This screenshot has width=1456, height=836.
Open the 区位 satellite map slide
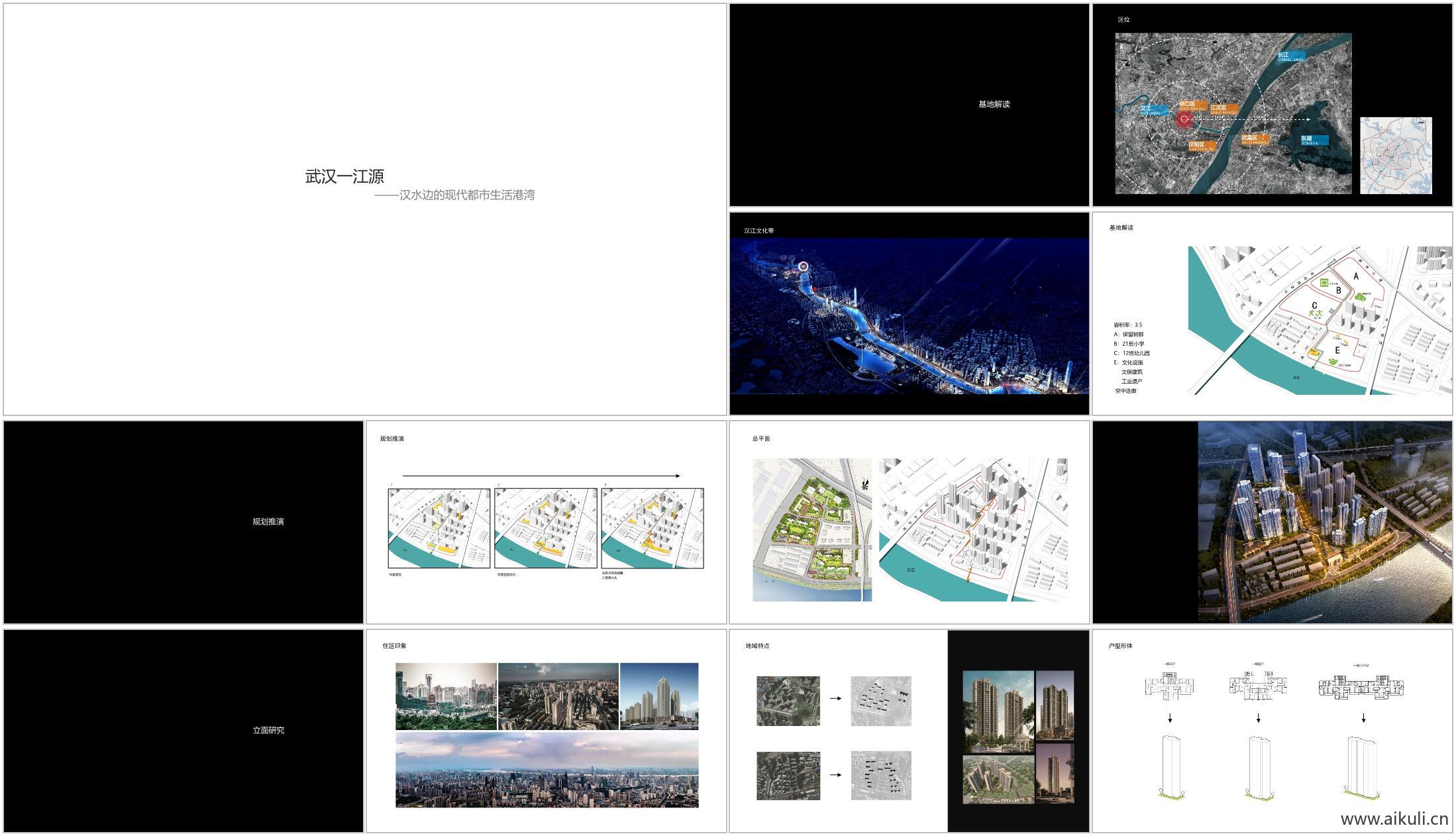click(1272, 105)
